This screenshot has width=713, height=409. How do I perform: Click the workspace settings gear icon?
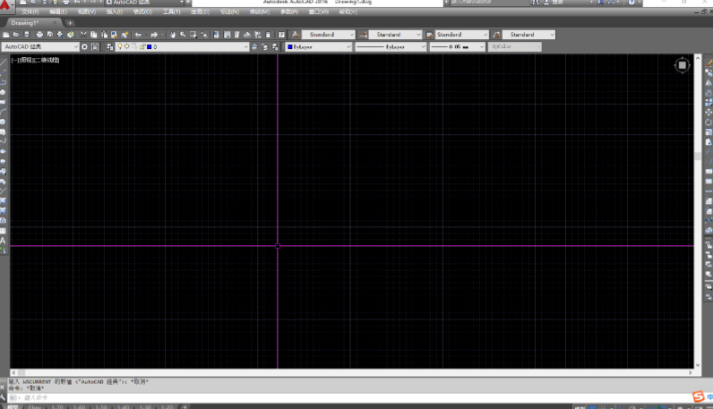(85, 47)
